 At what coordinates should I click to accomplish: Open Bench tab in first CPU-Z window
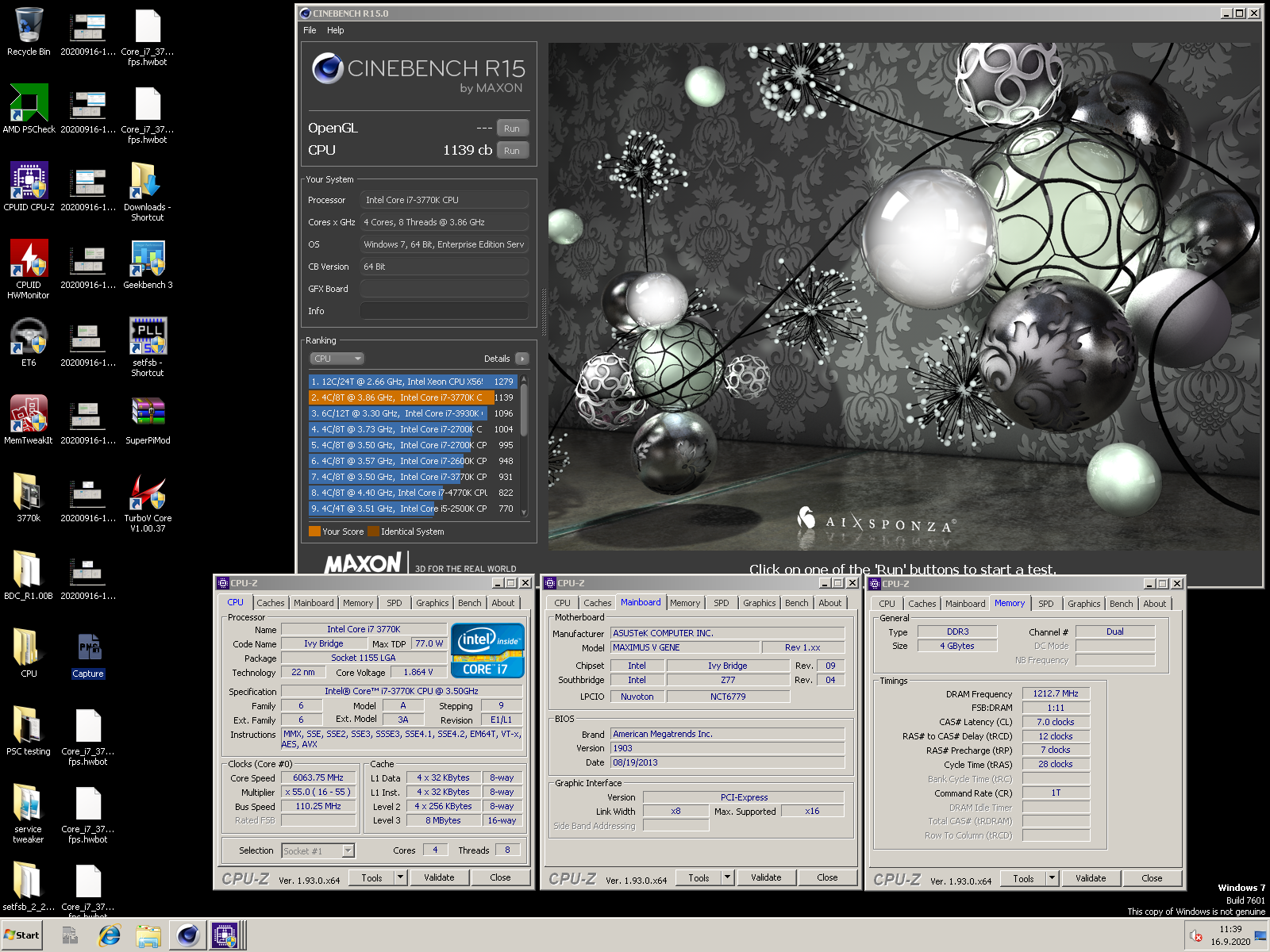click(x=469, y=603)
